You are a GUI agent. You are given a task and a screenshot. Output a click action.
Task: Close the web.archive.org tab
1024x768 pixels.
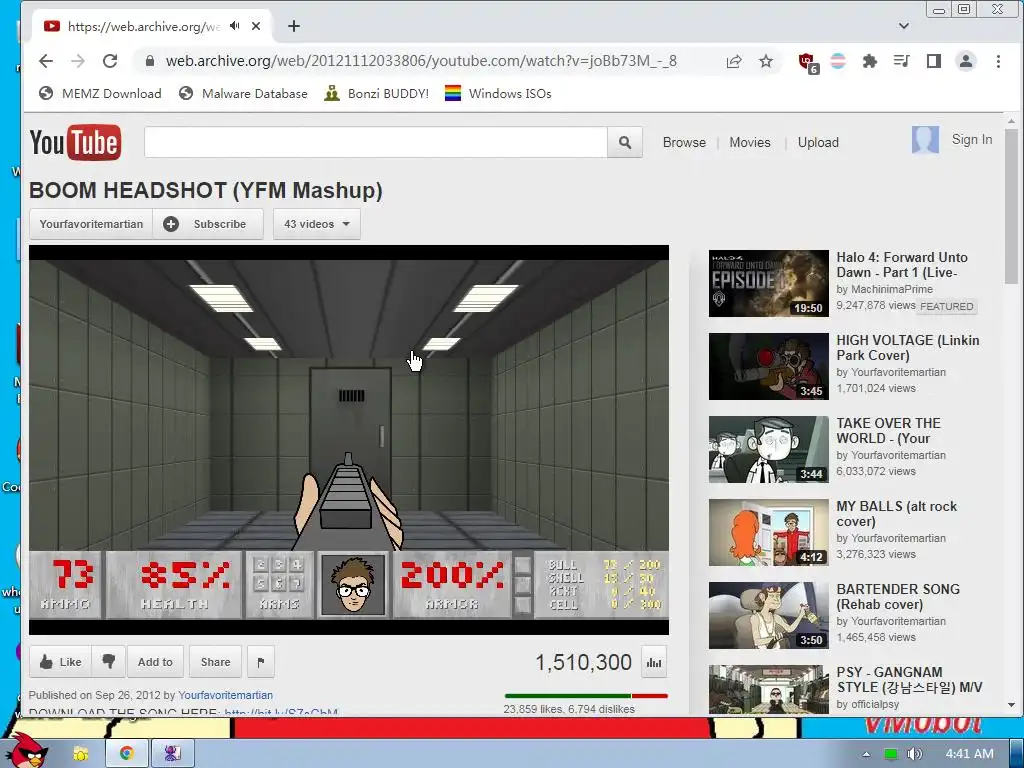pyautogui.click(x=256, y=26)
